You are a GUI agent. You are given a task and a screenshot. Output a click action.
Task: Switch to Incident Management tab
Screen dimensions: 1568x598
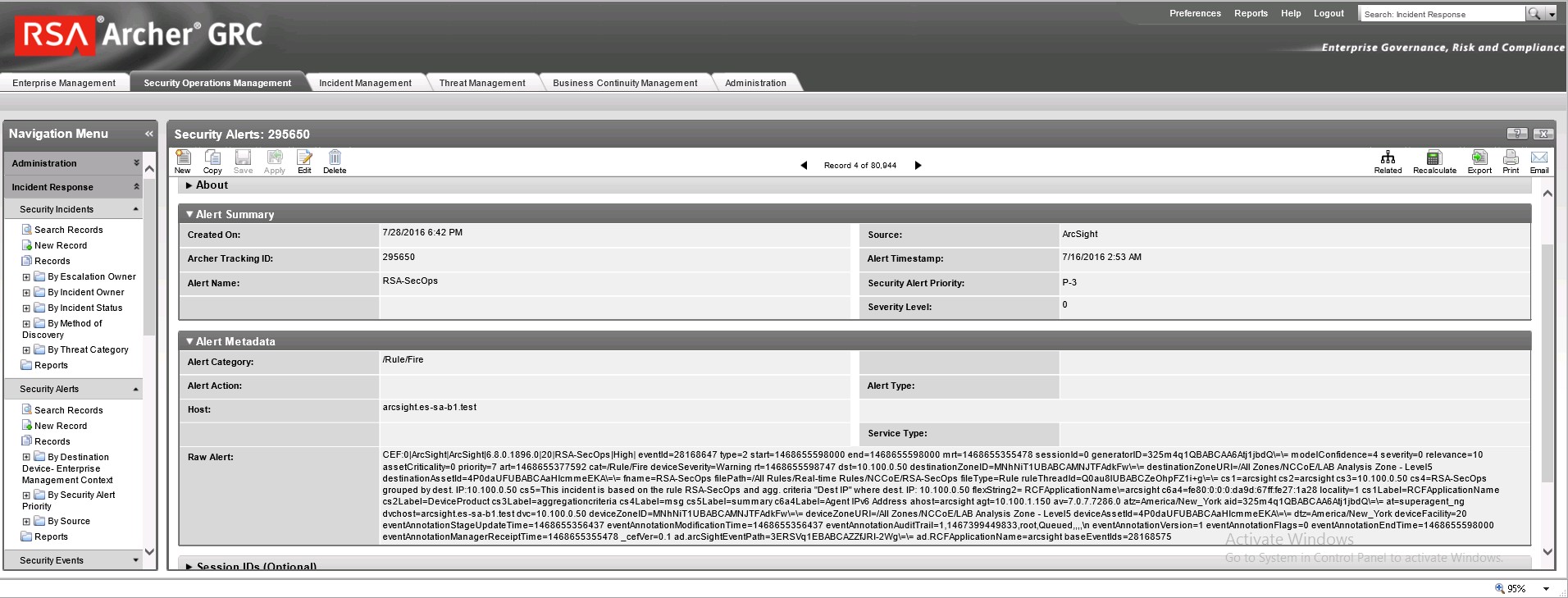(365, 83)
